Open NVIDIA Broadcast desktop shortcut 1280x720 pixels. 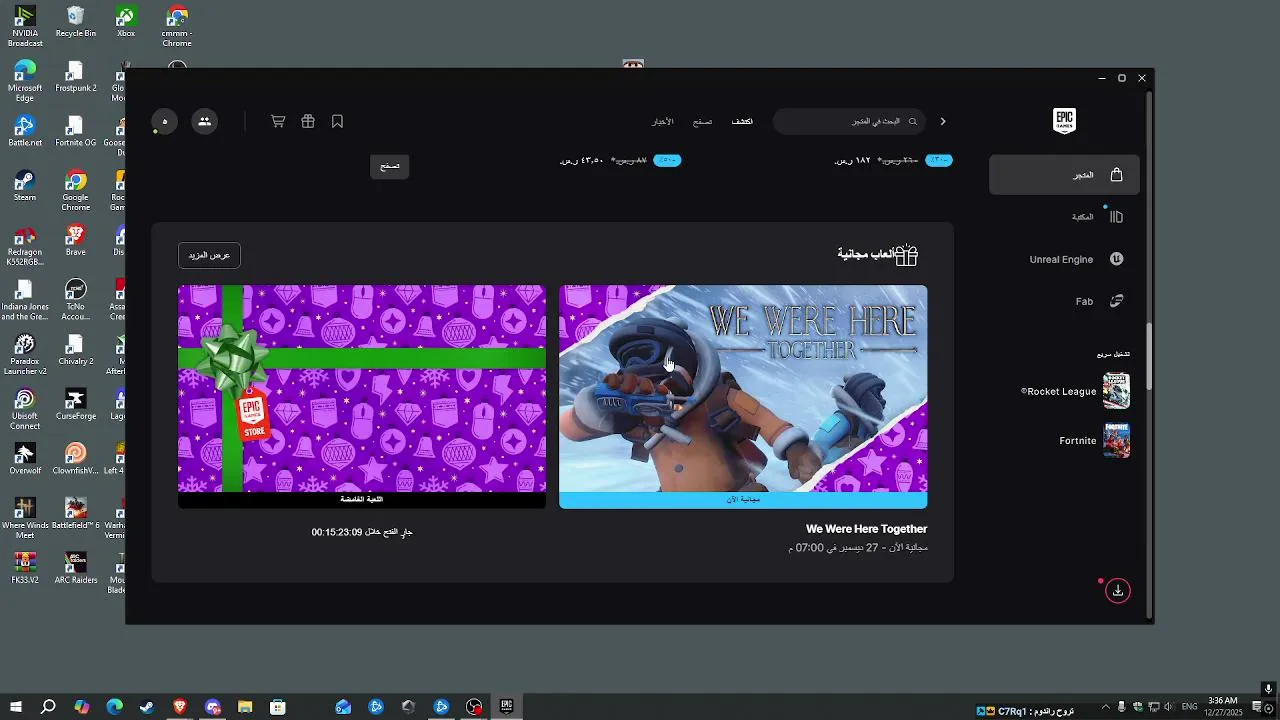25,26
